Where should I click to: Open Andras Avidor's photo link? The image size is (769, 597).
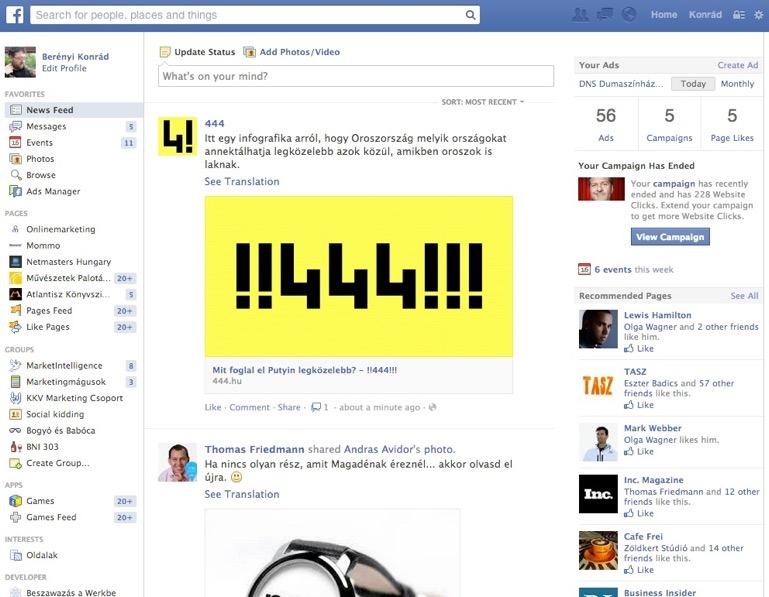399,449
